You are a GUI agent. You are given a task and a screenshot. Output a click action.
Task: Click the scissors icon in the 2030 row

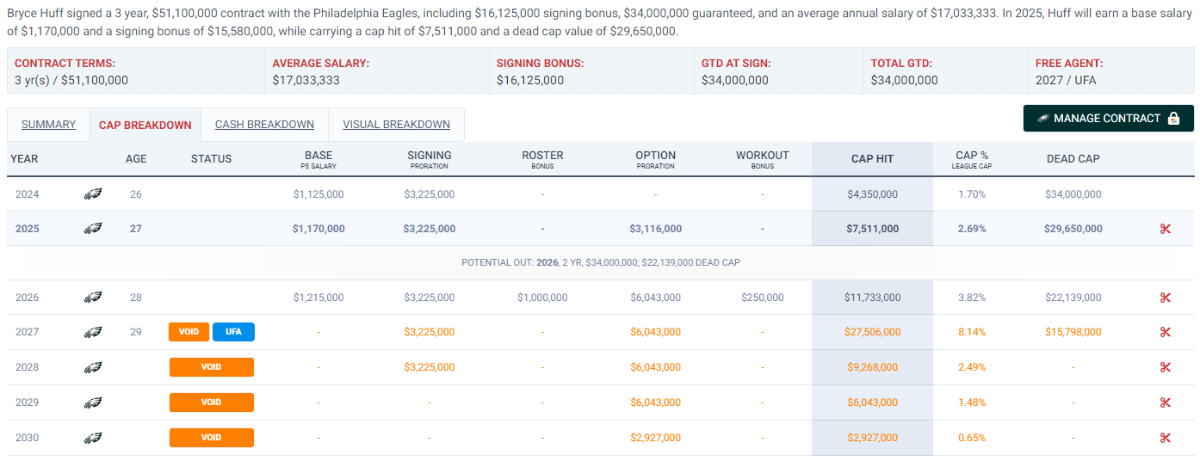coord(1165,437)
